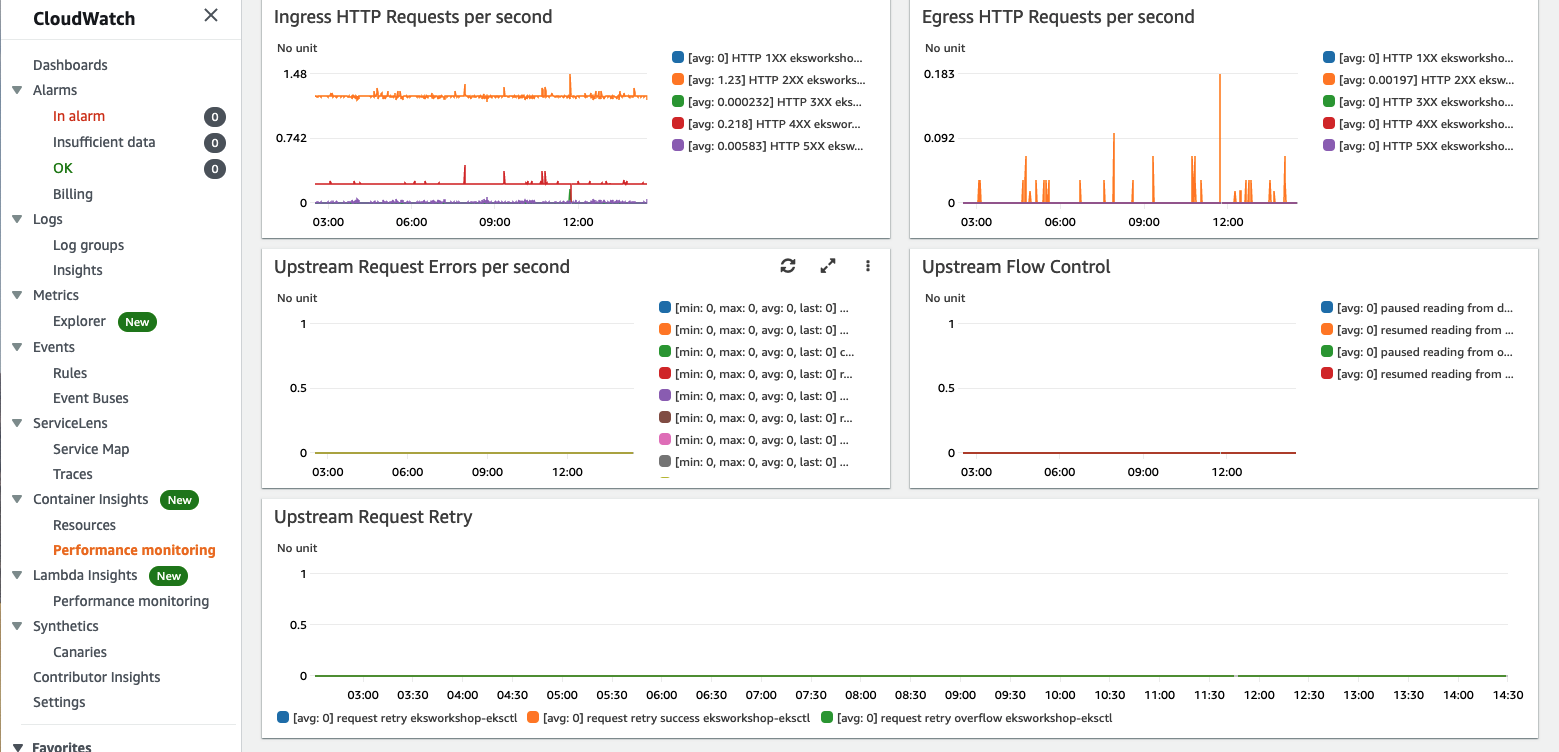1559x752 pixels.
Task: Maximize the Upstream Request Errors widget
Action: 828,266
